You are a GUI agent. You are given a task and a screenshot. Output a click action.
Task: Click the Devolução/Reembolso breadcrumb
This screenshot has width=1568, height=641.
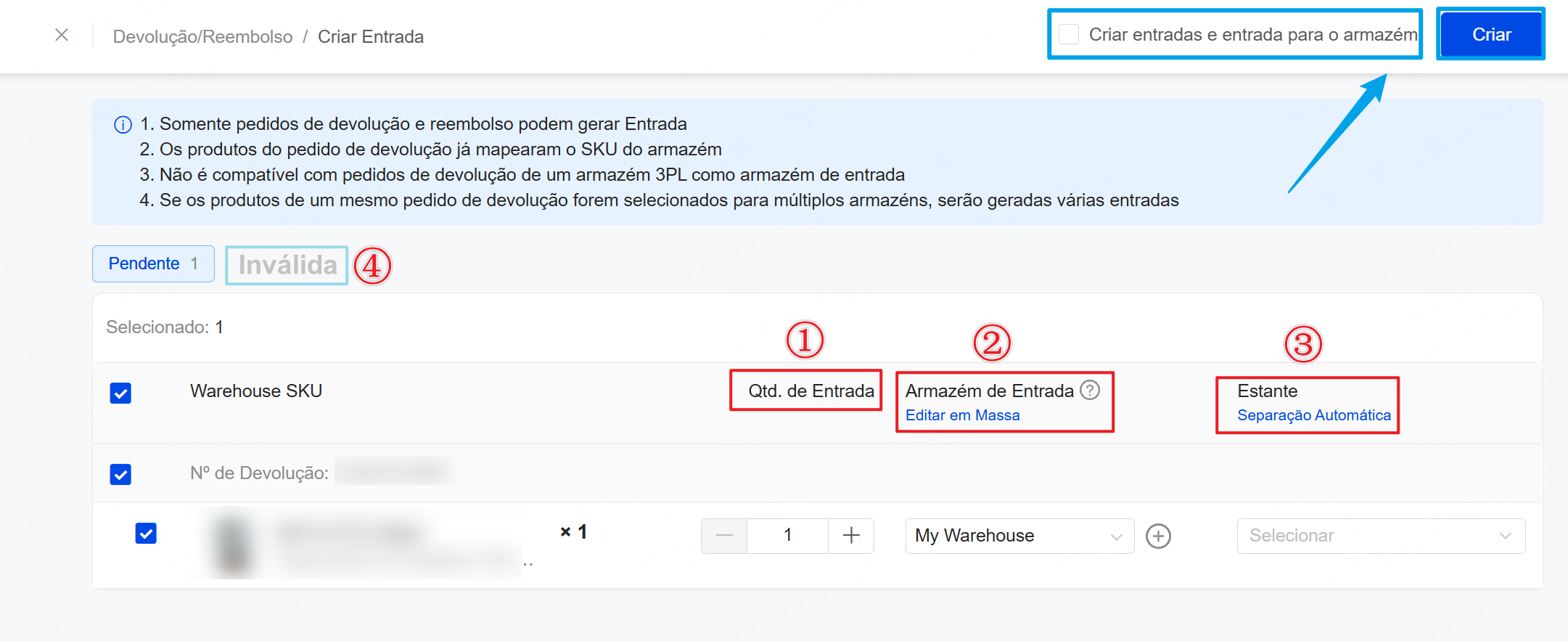pyautogui.click(x=202, y=36)
